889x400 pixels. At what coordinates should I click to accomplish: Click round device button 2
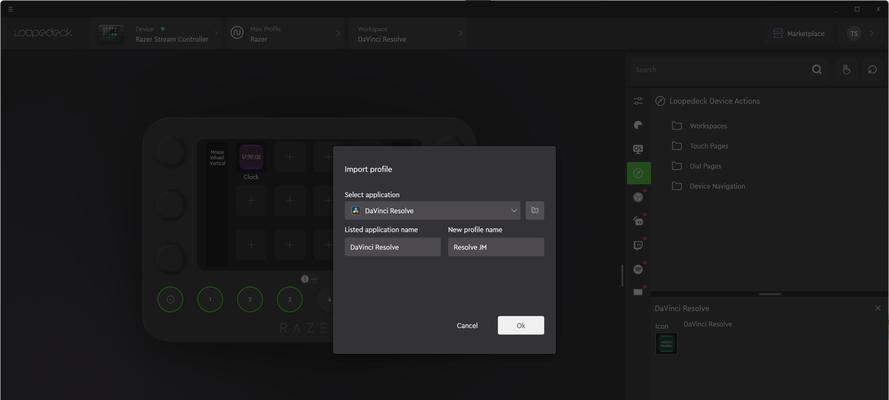[x=250, y=299]
